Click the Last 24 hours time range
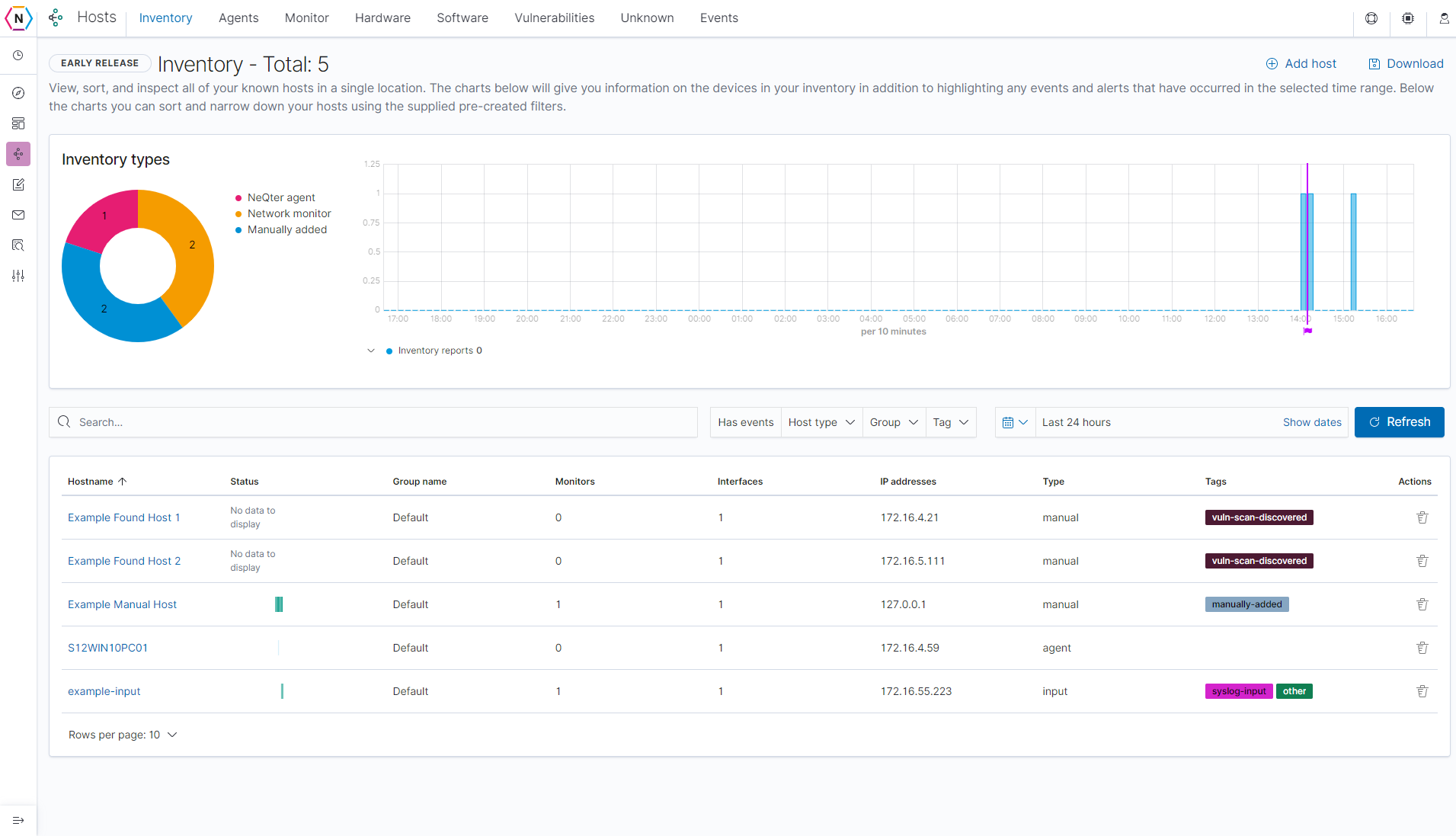Viewport: 1456px width, 836px height. [1077, 422]
